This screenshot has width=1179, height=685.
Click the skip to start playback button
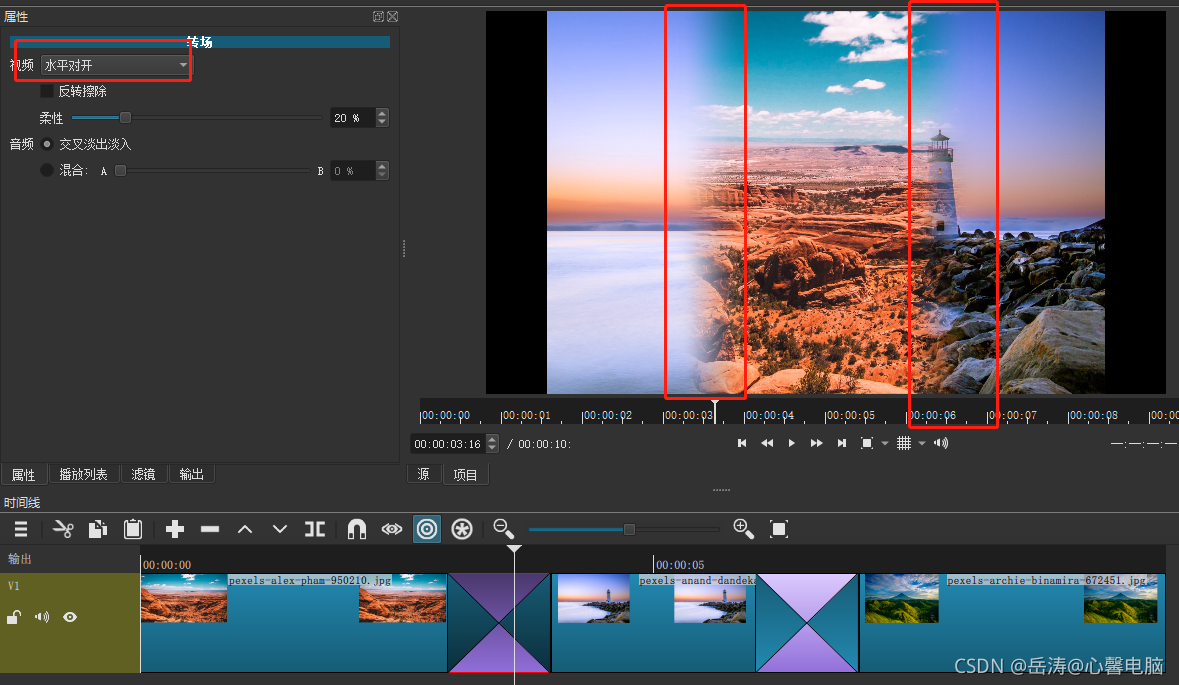point(742,444)
